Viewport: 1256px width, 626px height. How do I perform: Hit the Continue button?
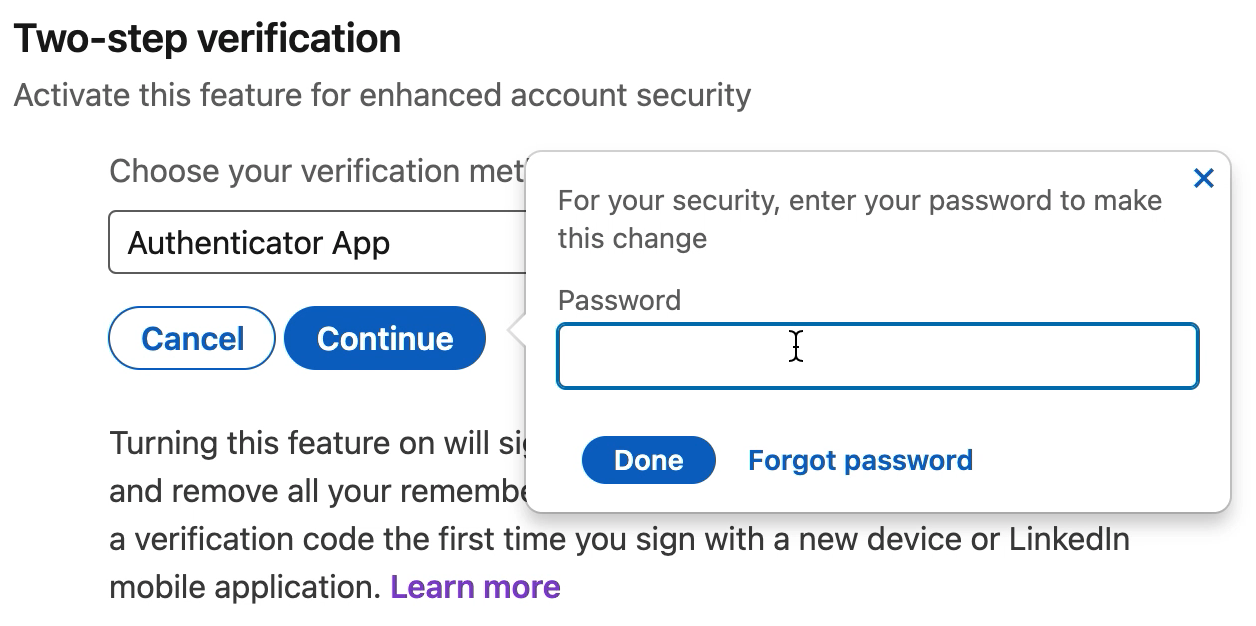tap(385, 339)
